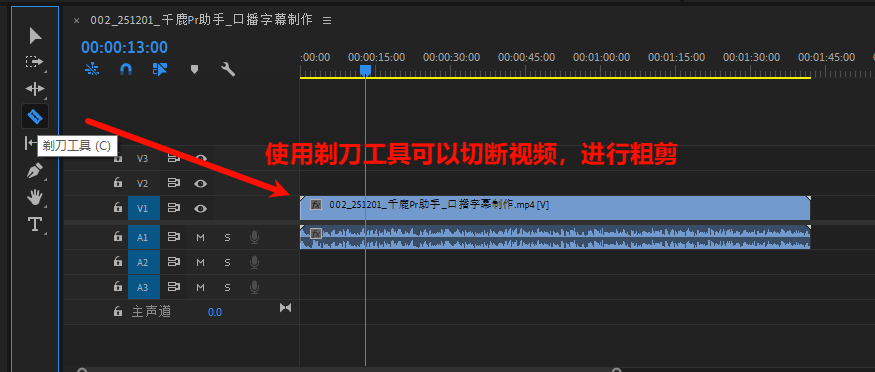
Task: Target the V3 track label
Action: 143,158
